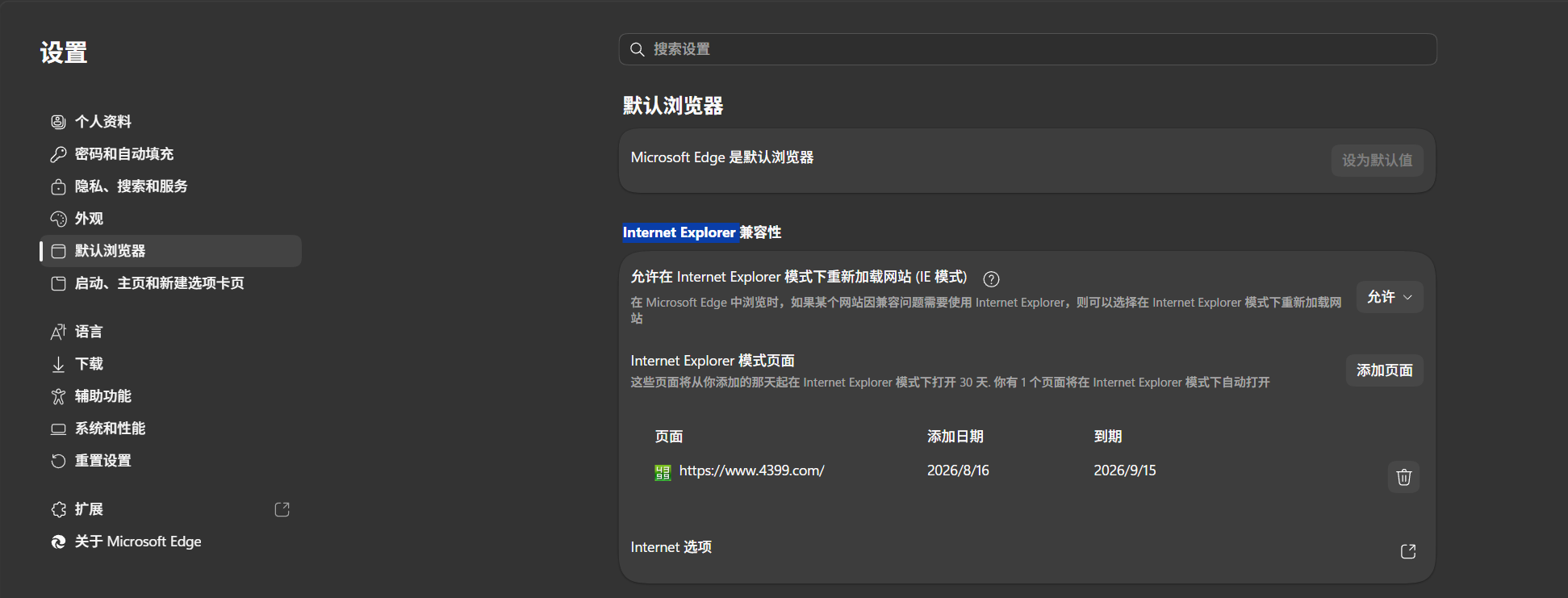Click the Internet Explorer 模式页面 label
Screen dimensions: 1568x598
click(712, 361)
